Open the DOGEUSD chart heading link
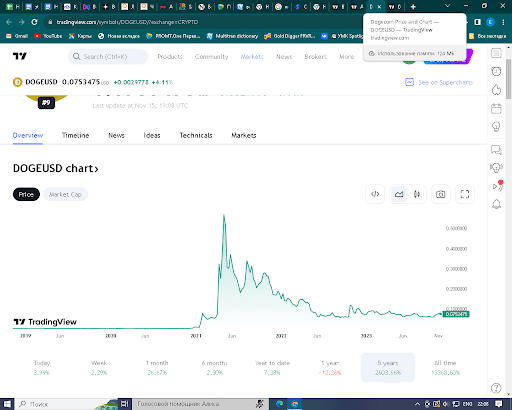 (56, 168)
